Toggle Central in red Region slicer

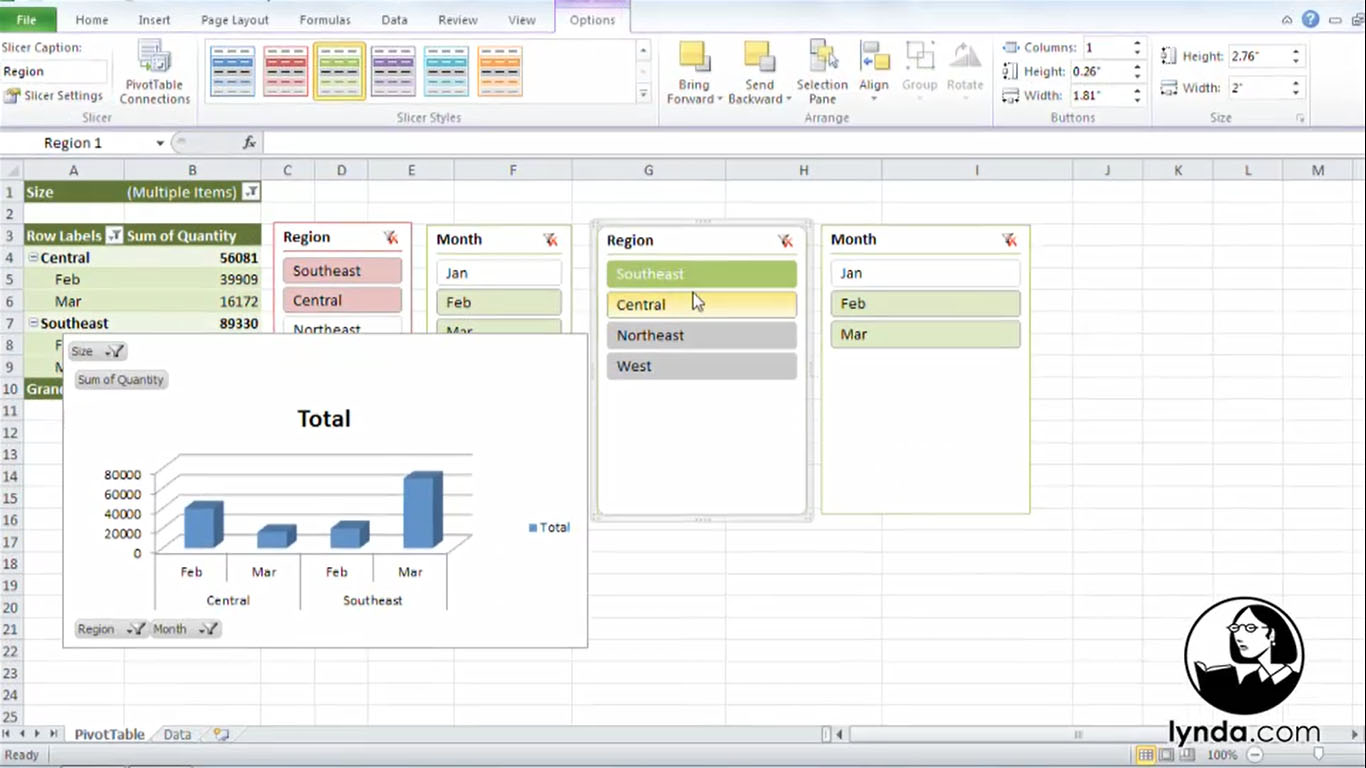[342, 300]
